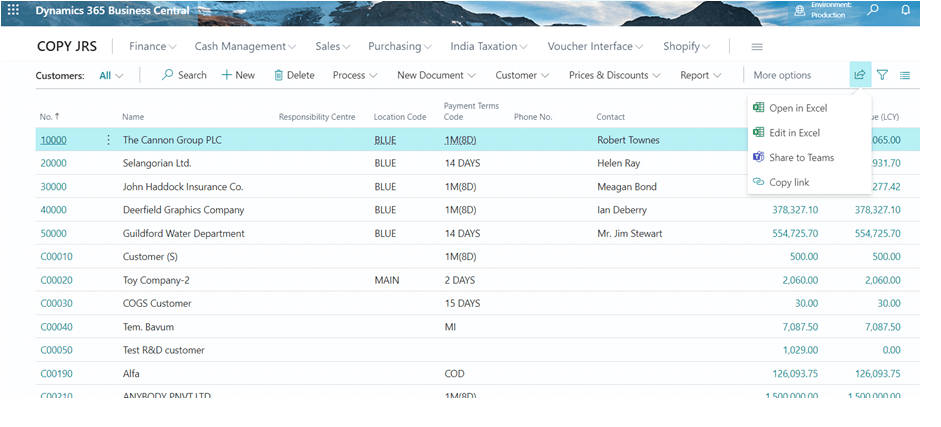The height and width of the screenshot is (427, 941).
Task: Click the COPY JRS company name
Action: (x=67, y=46)
